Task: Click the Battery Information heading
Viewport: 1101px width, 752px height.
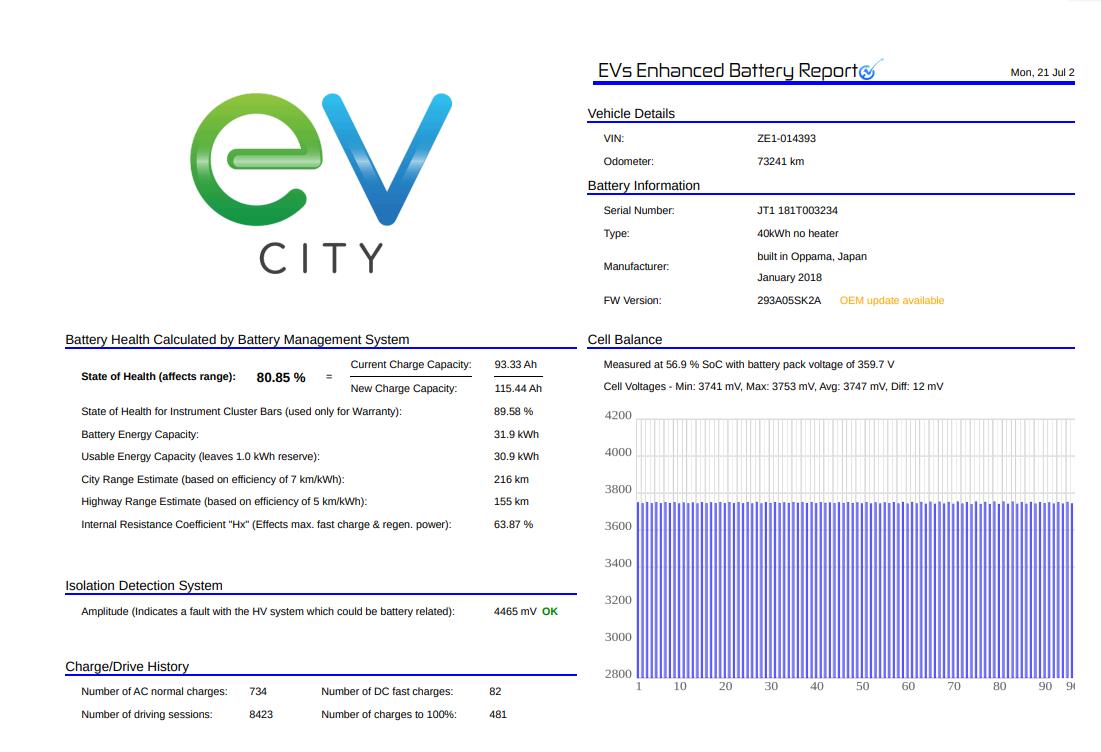Action: [643, 186]
